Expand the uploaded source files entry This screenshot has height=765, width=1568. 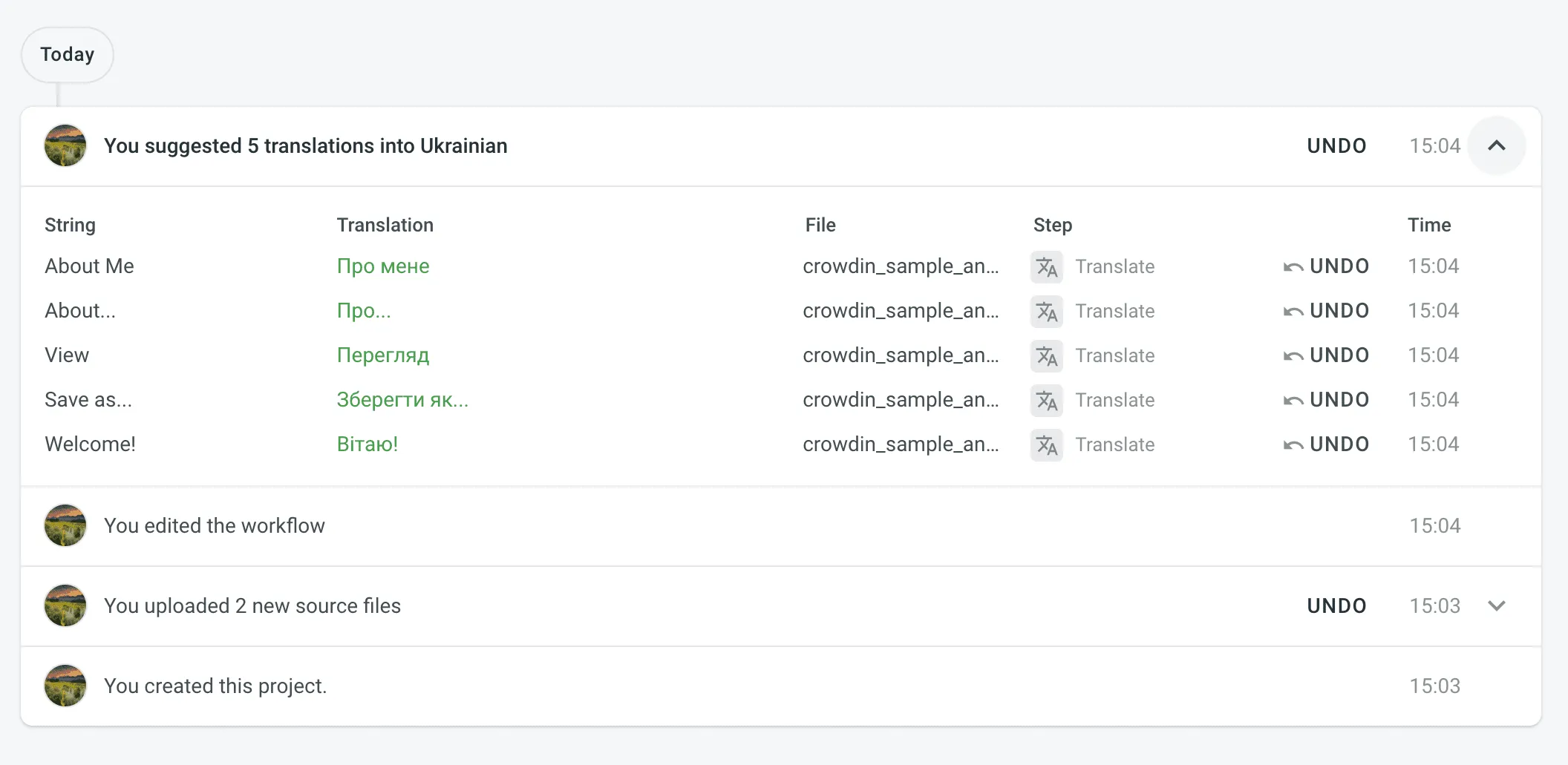coord(1497,605)
